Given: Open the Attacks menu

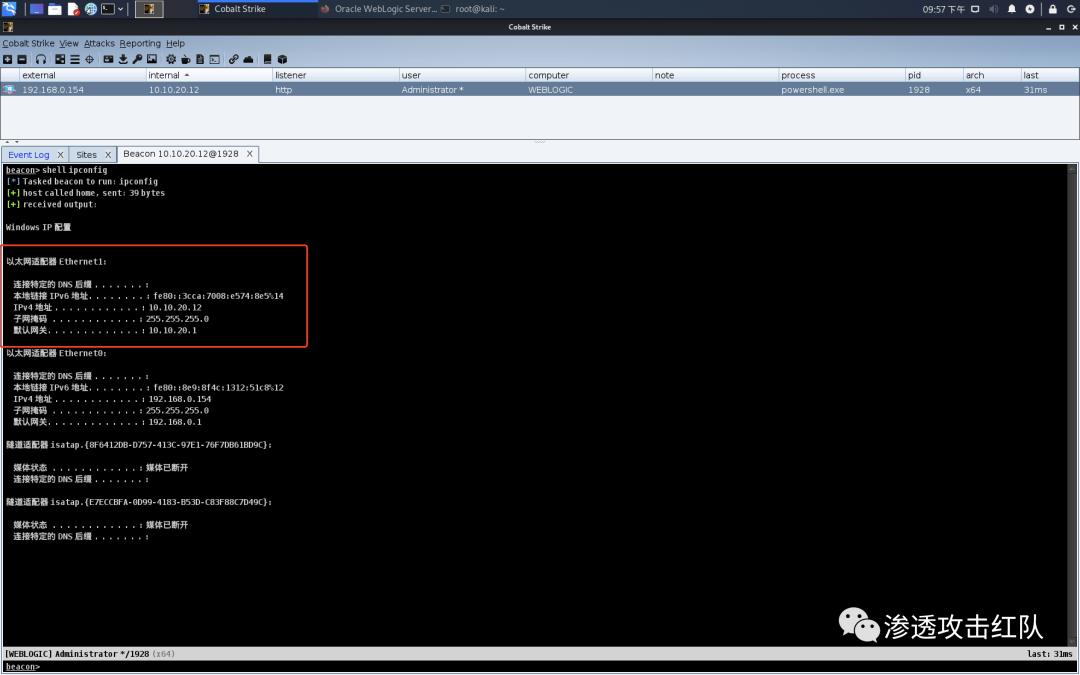Looking at the screenshot, I should (99, 43).
